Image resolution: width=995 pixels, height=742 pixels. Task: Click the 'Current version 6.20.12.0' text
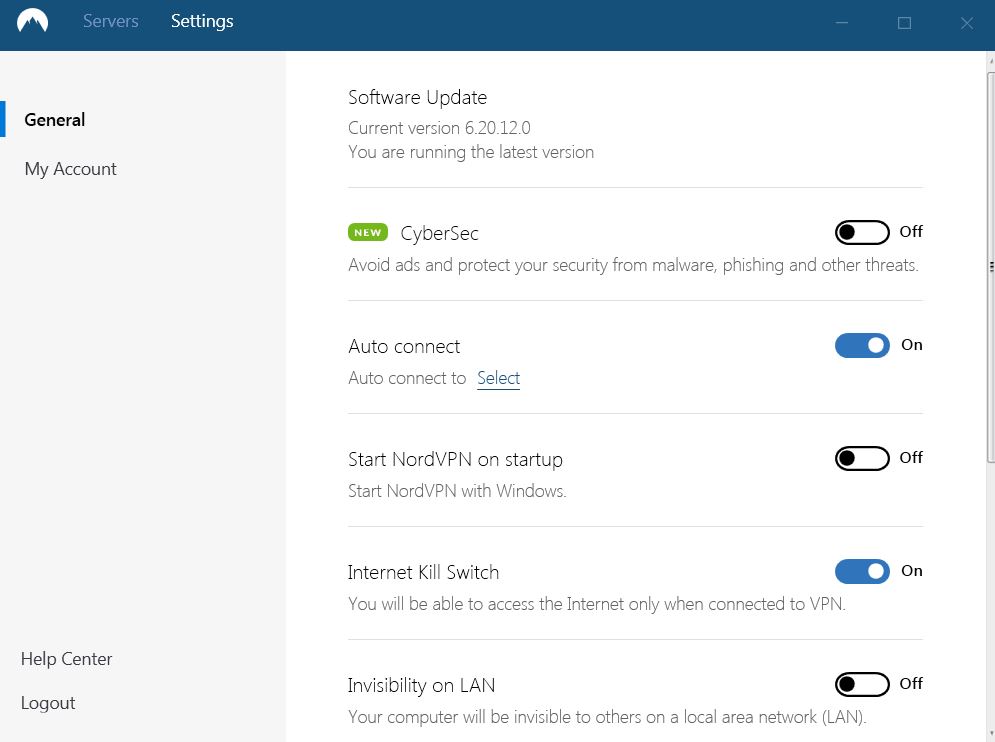[439, 128]
